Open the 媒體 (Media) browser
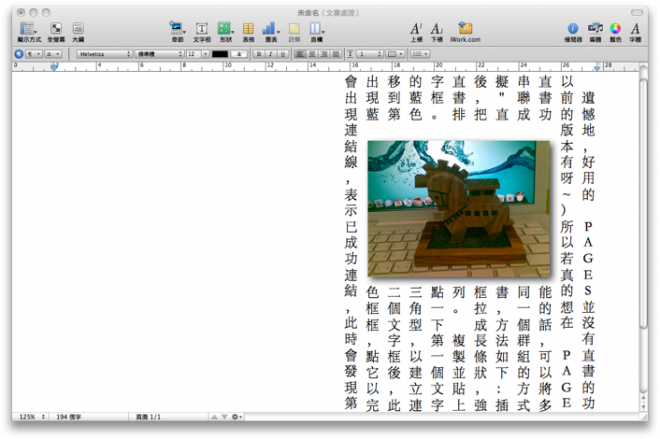 tap(595, 29)
